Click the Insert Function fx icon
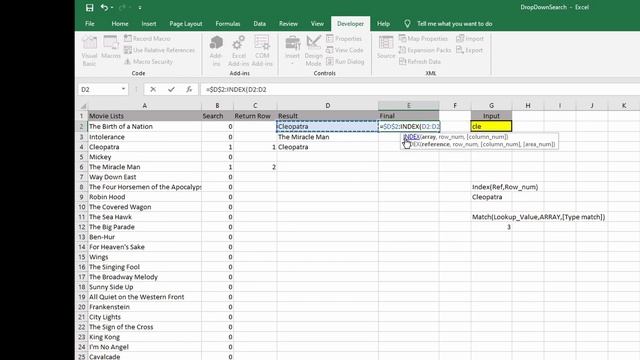Viewport: 640px width, 360px height. [x=189, y=89]
